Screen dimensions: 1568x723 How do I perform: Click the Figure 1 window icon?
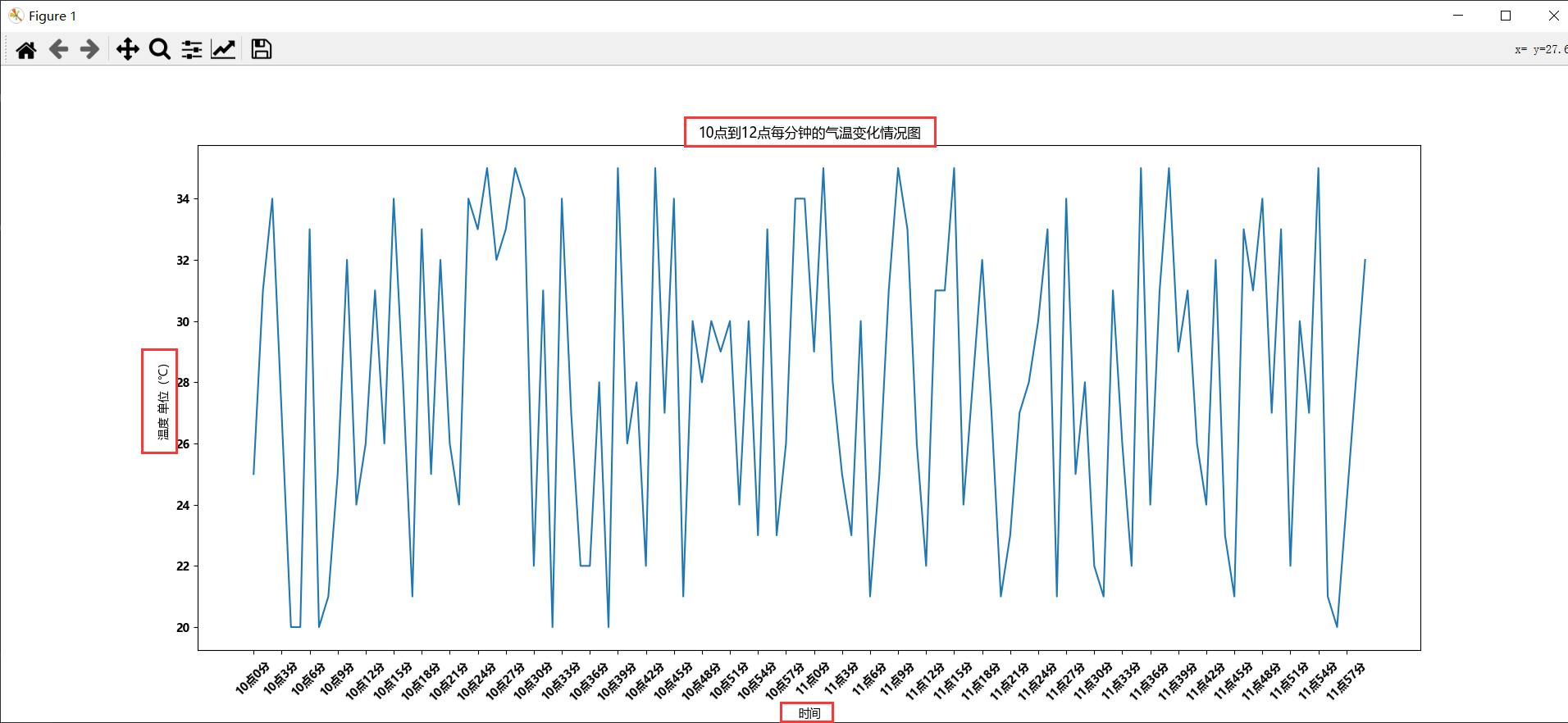[x=16, y=16]
